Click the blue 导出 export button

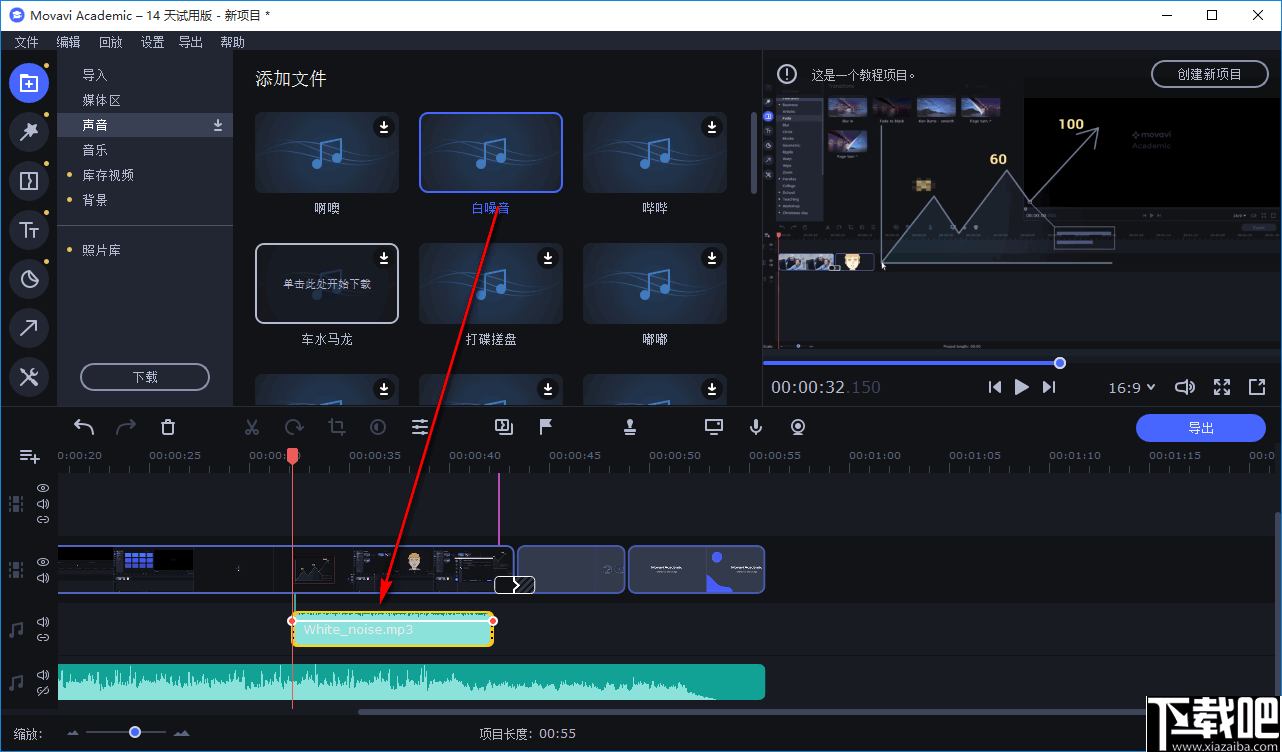point(1200,427)
